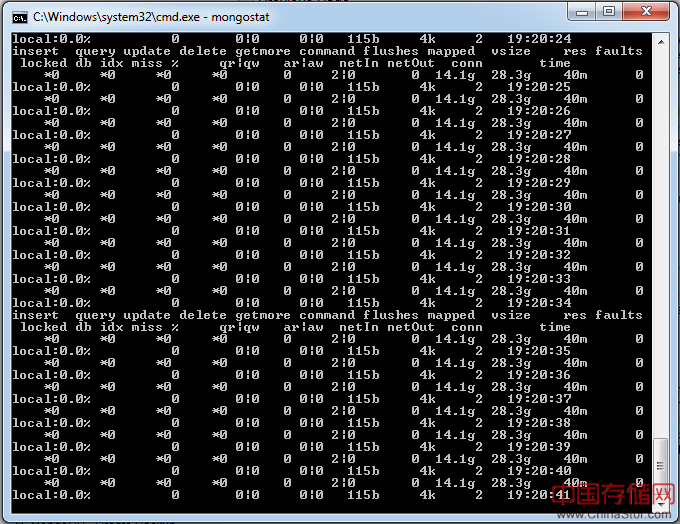Click the top 'faults' column header

click(x=618, y=51)
